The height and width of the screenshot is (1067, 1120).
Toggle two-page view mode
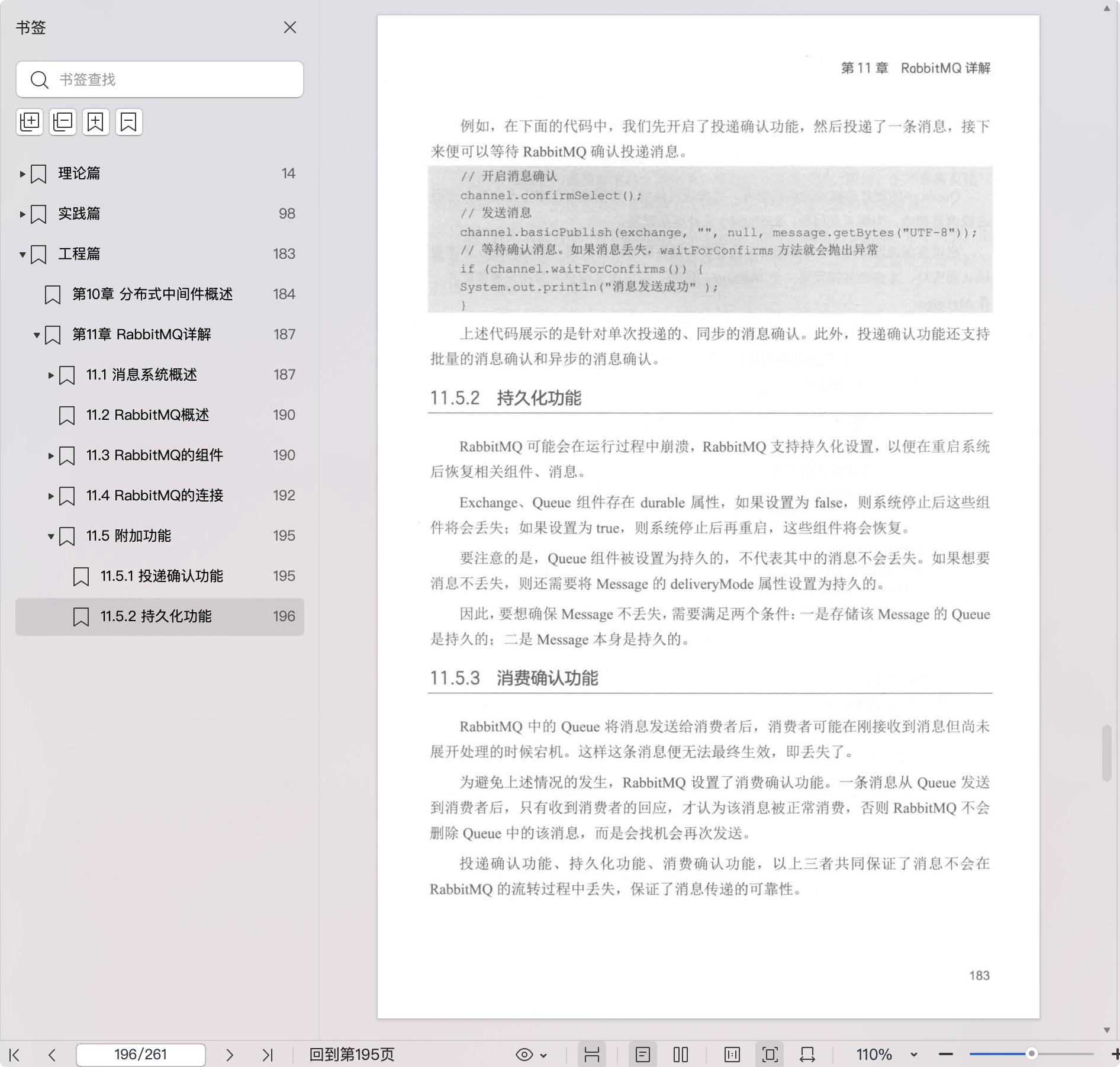tap(681, 1055)
